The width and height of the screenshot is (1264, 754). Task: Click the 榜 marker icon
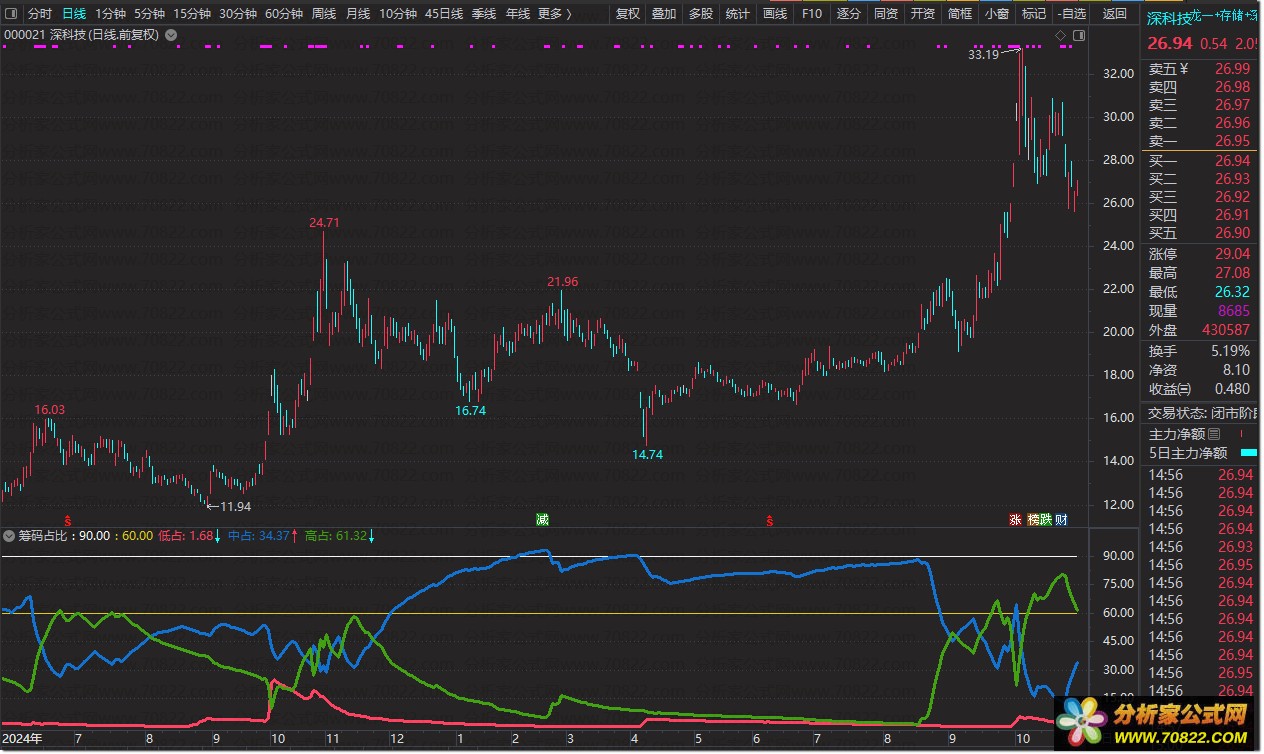coord(1033,519)
